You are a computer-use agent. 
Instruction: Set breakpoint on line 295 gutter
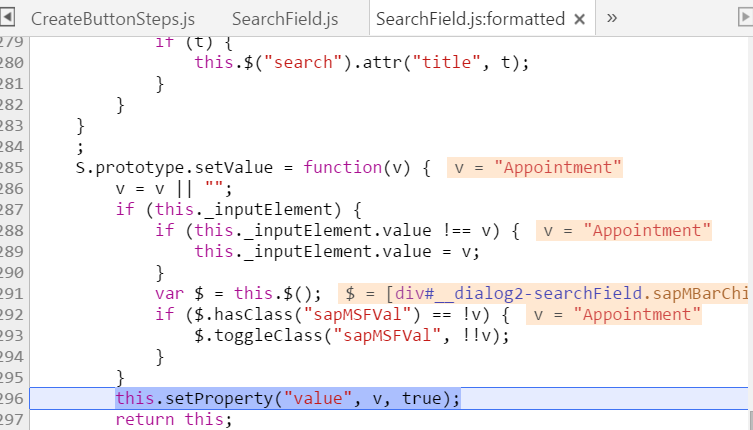click(x=12, y=378)
